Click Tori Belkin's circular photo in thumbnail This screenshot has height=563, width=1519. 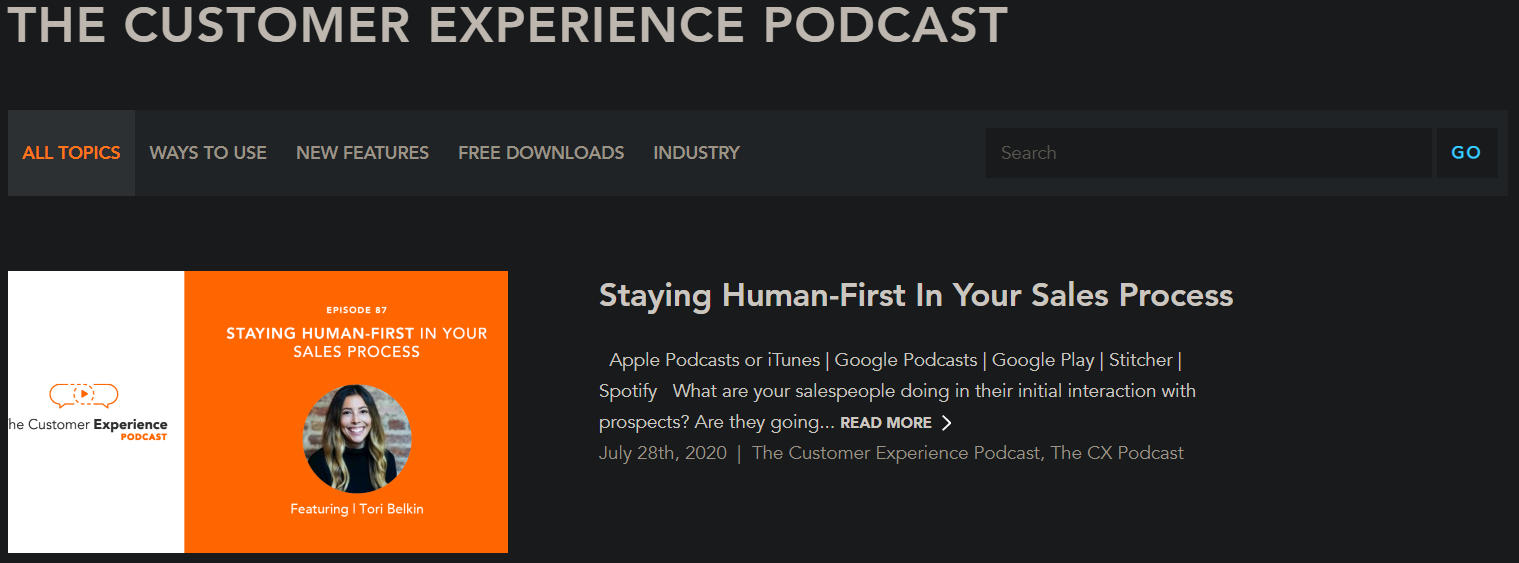click(x=357, y=439)
